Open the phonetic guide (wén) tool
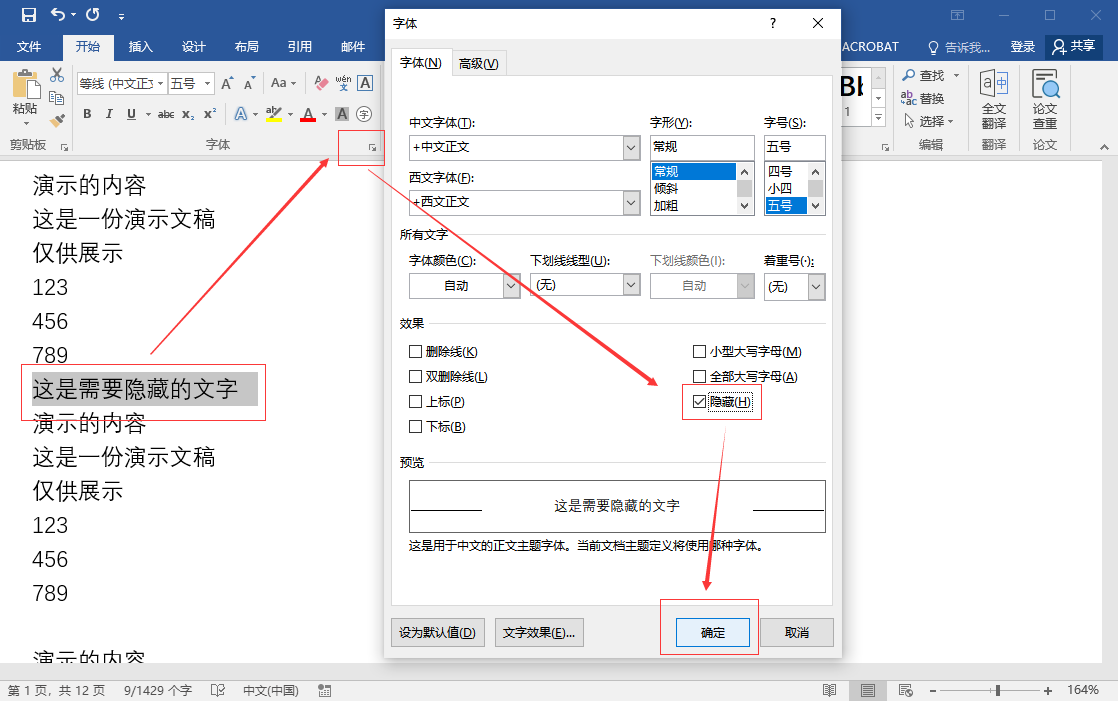 pos(343,83)
